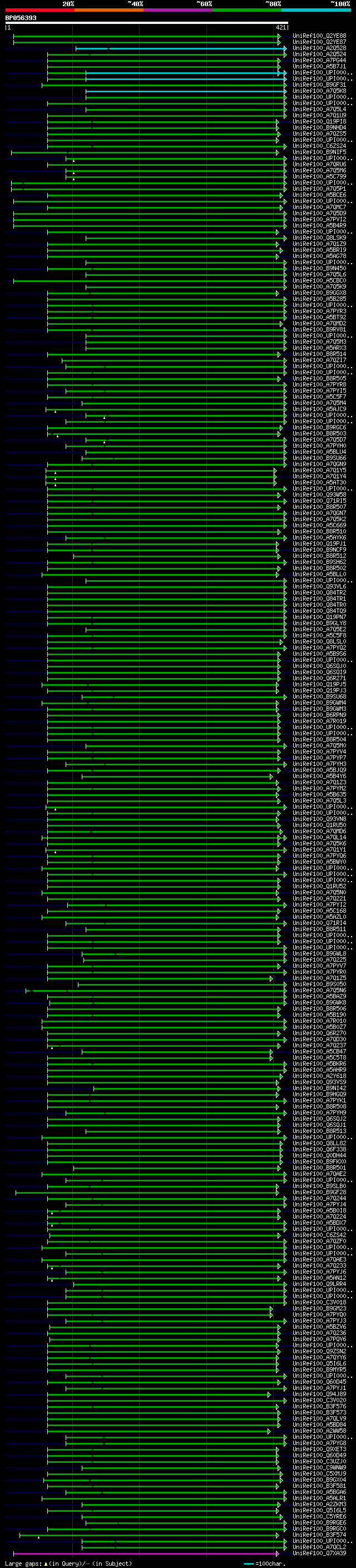Click the UniRef100_Q19PN7 label

tap(319, 617)
